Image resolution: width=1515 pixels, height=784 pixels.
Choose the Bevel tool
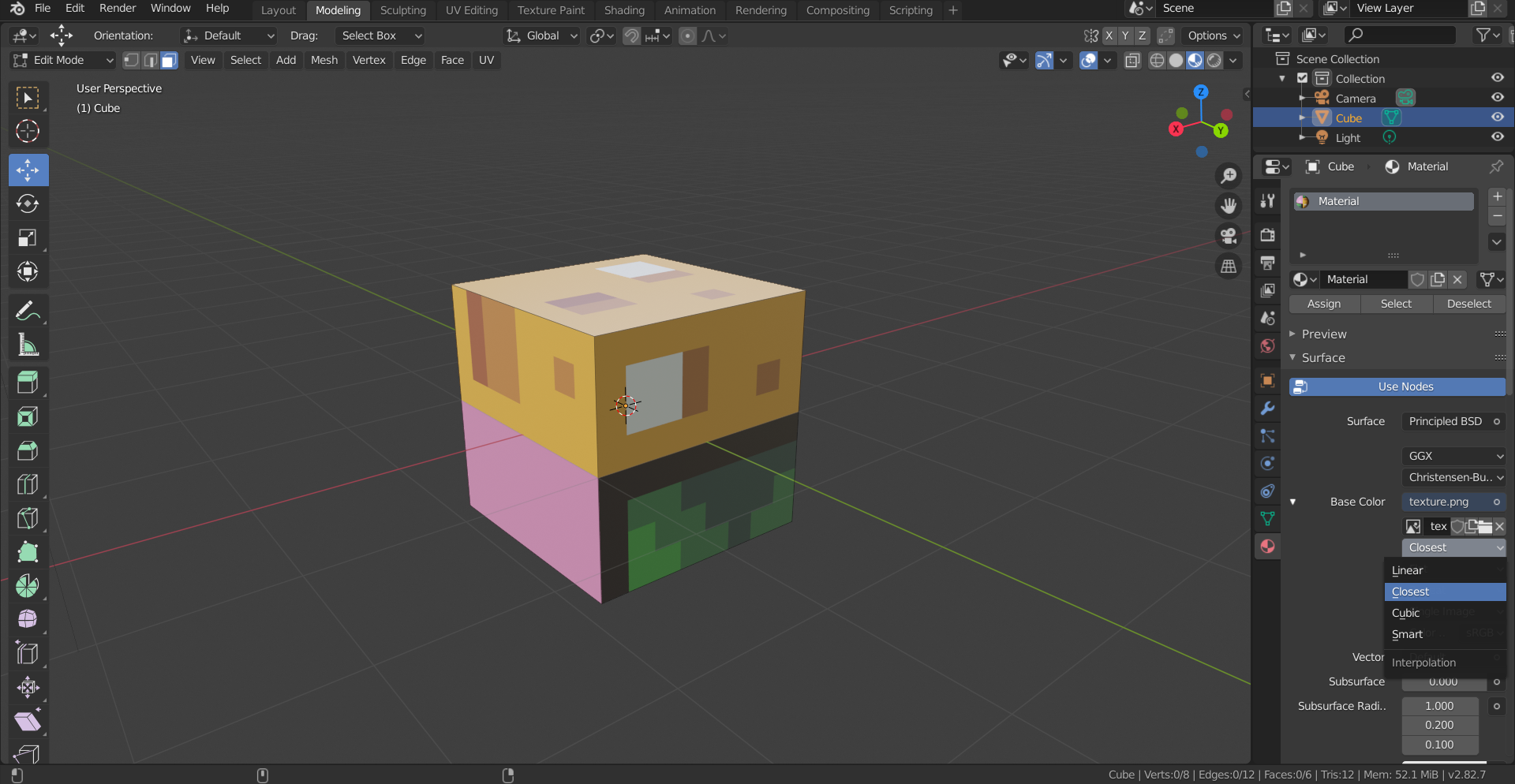tap(28, 450)
